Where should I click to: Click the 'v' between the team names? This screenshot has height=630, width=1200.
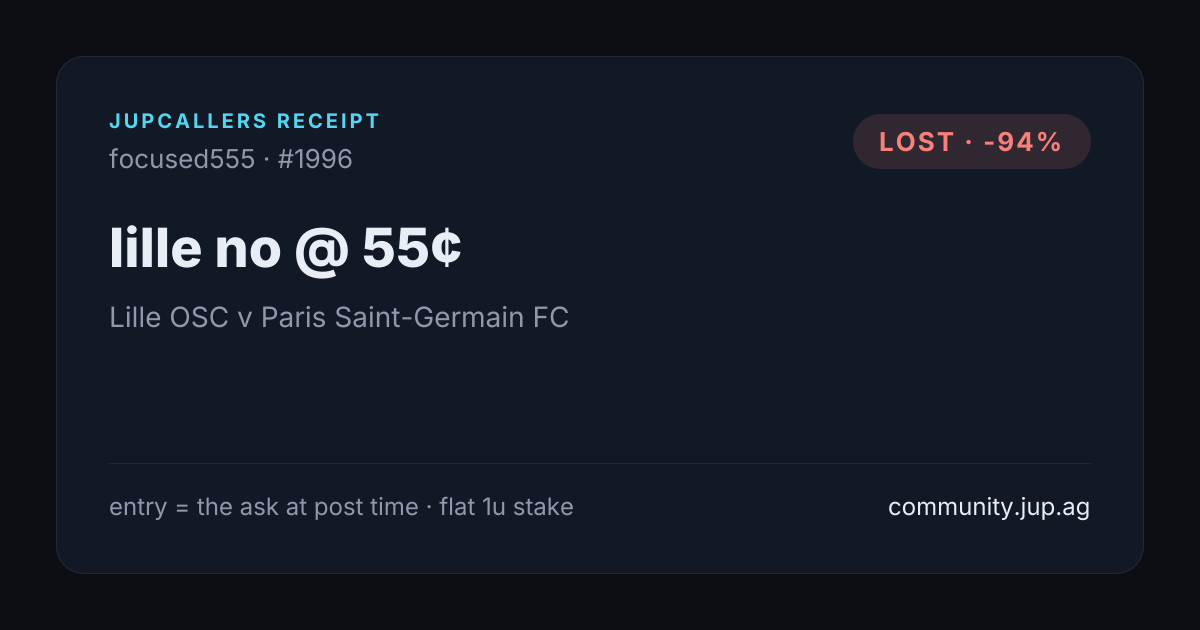pyautogui.click(x=246, y=320)
